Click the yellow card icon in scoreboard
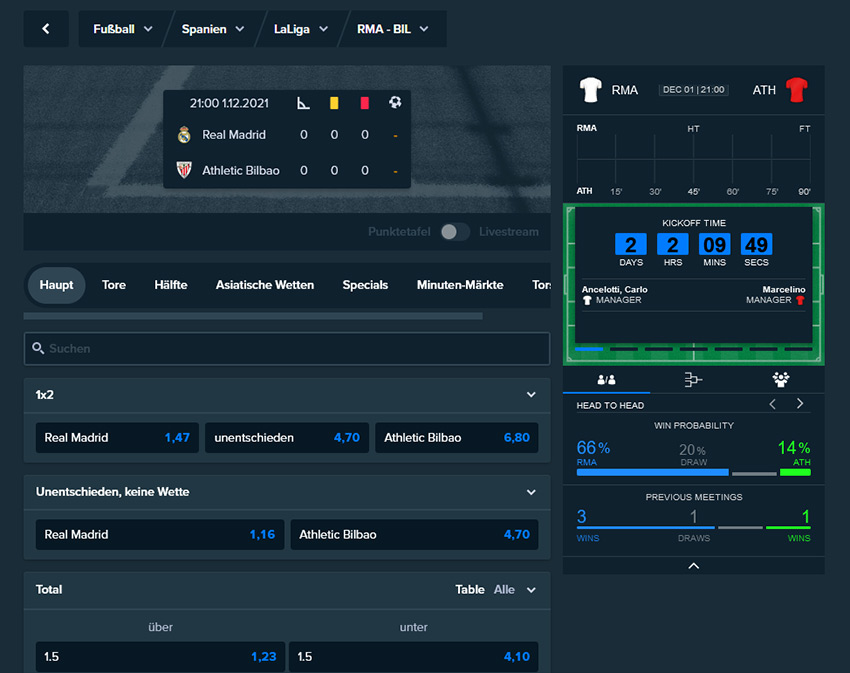Image resolution: width=850 pixels, height=673 pixels. pyautogui.click(x=334, y=102)
